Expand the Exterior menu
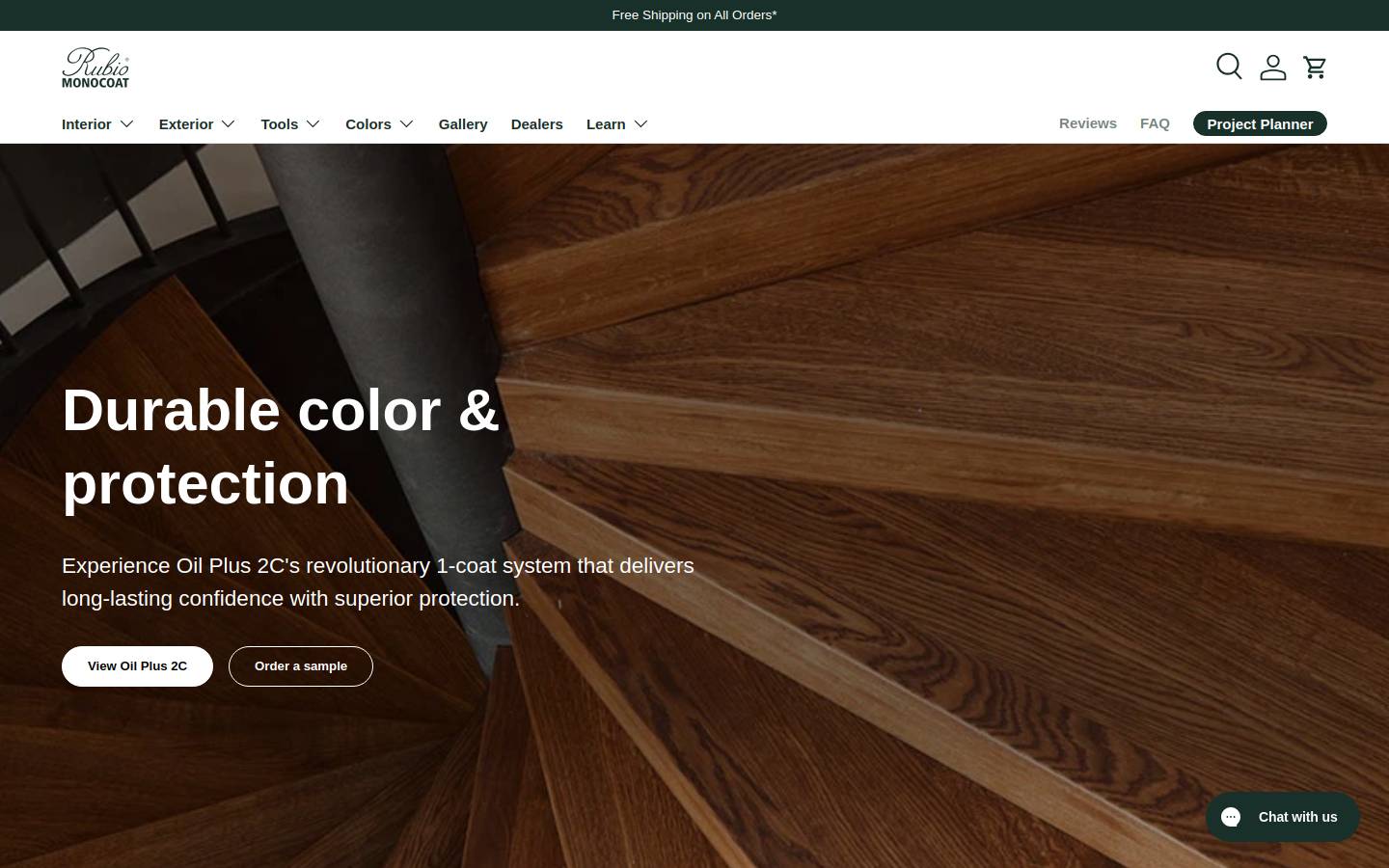The height and width of the screenshot is (868, 1389). [198, 123]
